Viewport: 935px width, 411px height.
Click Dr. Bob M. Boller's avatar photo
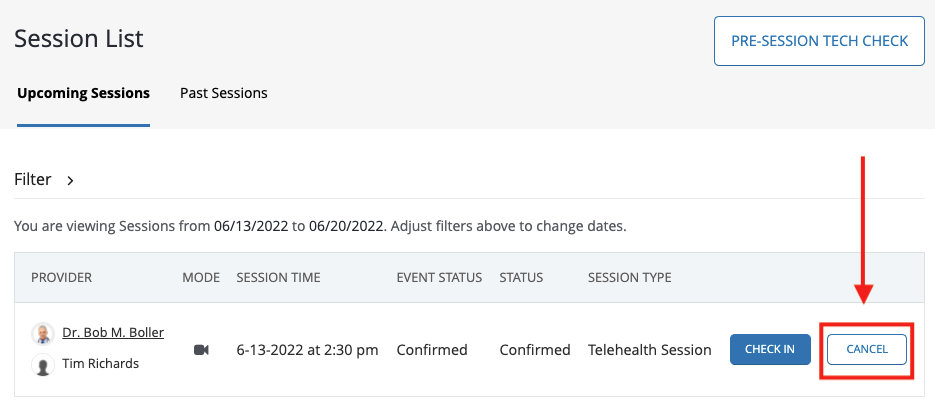tap(43, 333)
